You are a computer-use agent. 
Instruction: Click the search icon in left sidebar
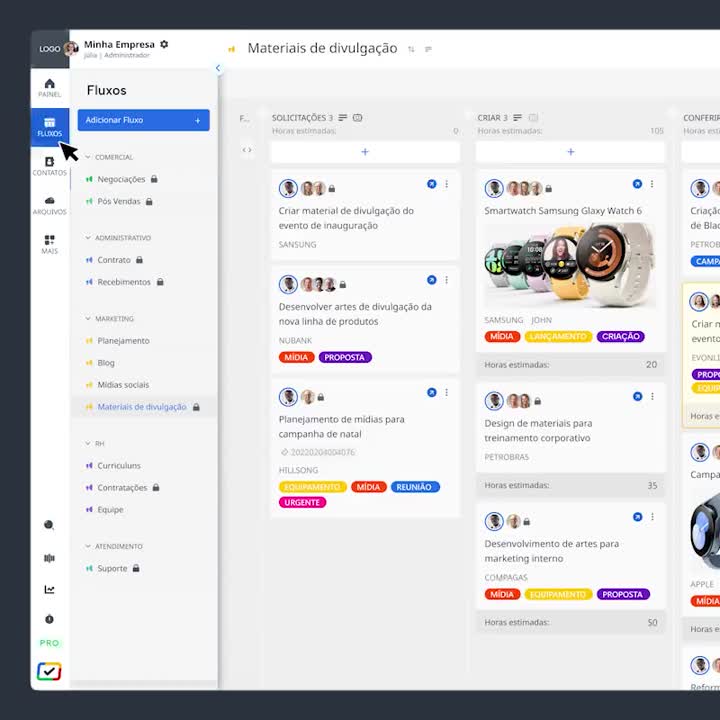pos(49,525)
